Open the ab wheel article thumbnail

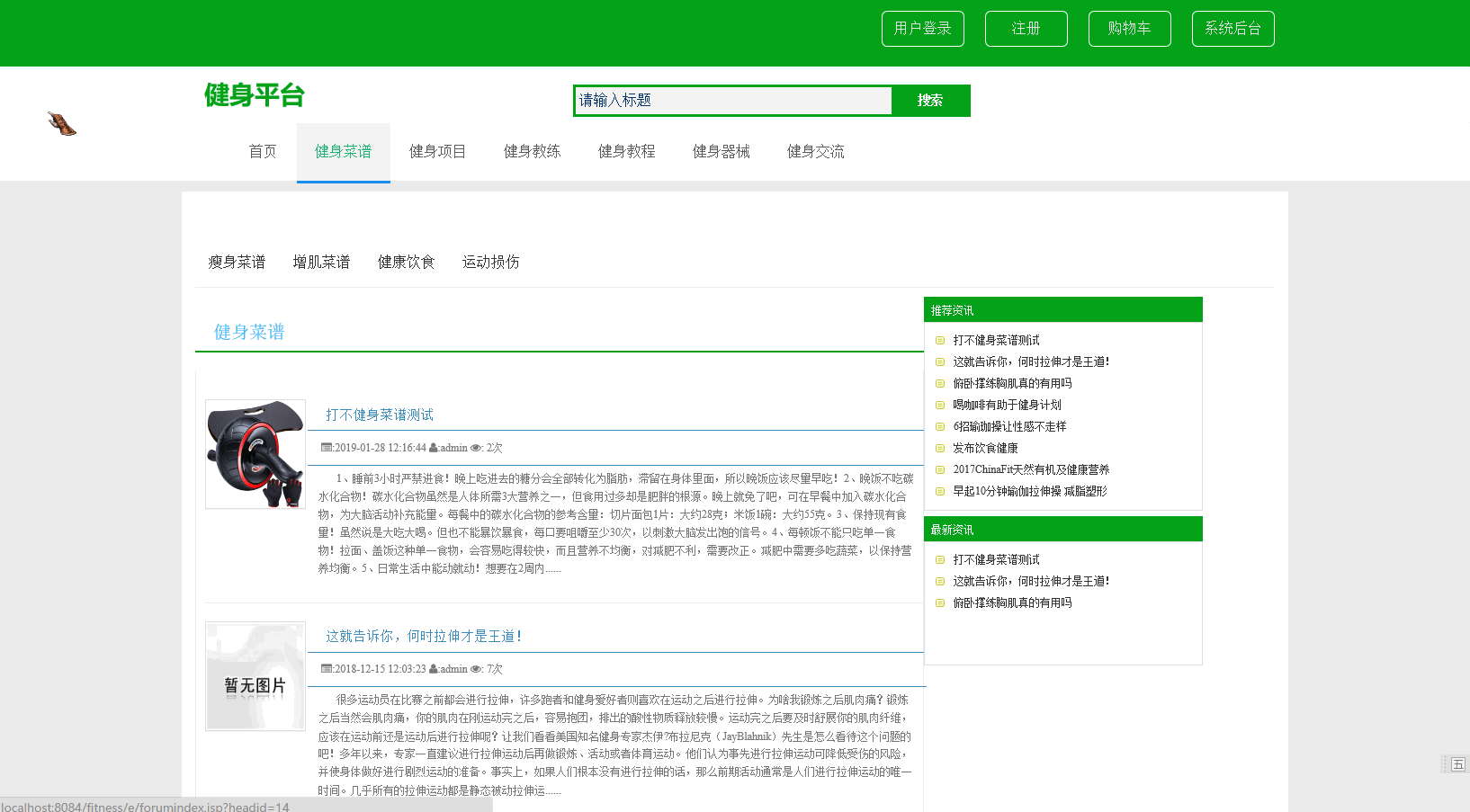click(x=255, y=454)
